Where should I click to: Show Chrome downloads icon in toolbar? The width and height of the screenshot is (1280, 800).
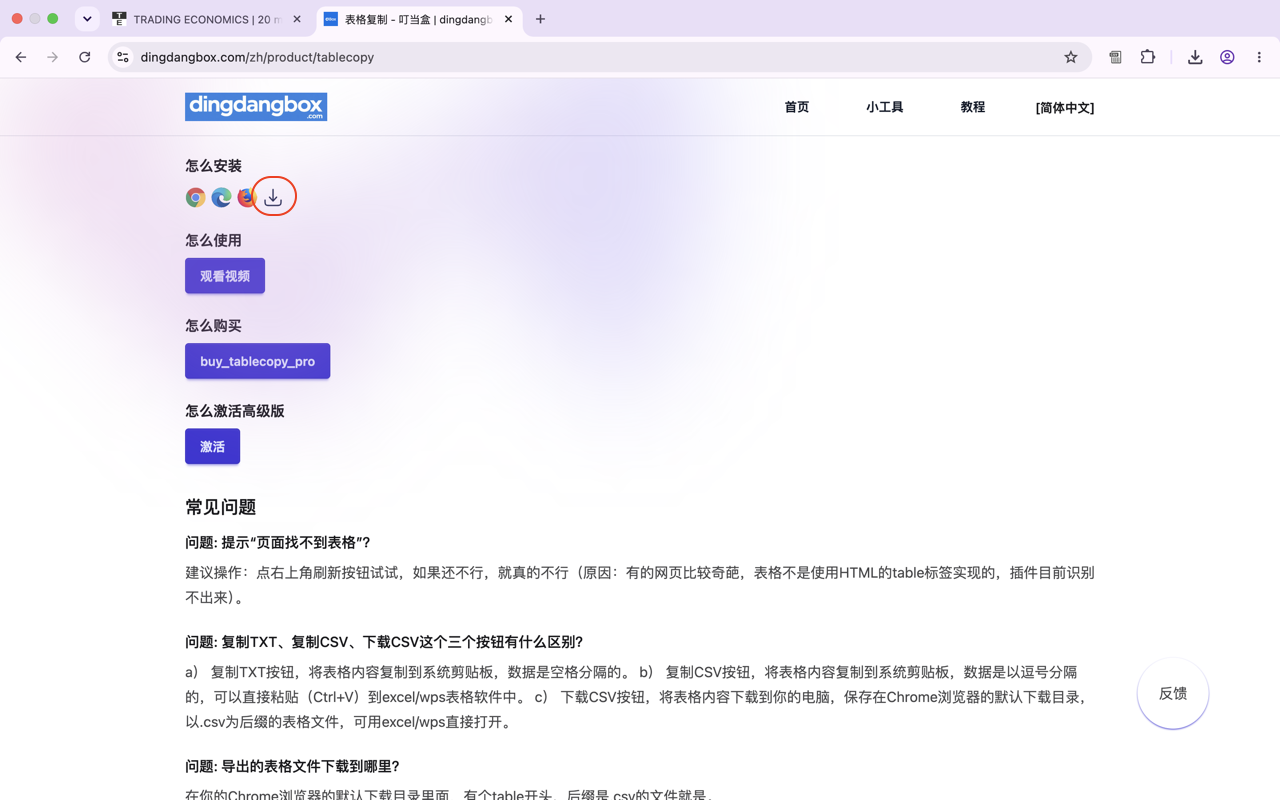click(1195, 57)
